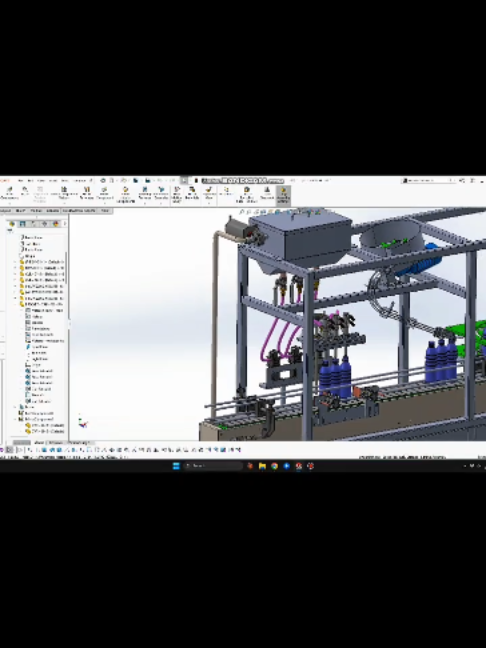Screen dimensions: 486x648
Task: Open the FeatureManager Design Tree tab
Action: [12, 224]
